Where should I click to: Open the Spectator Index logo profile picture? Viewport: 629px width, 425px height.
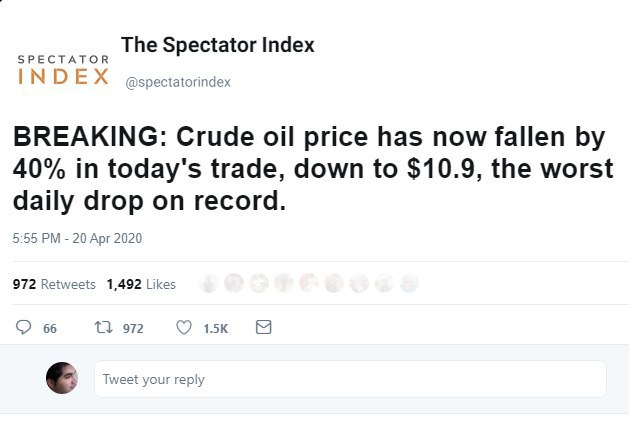[x=64, y=70]
